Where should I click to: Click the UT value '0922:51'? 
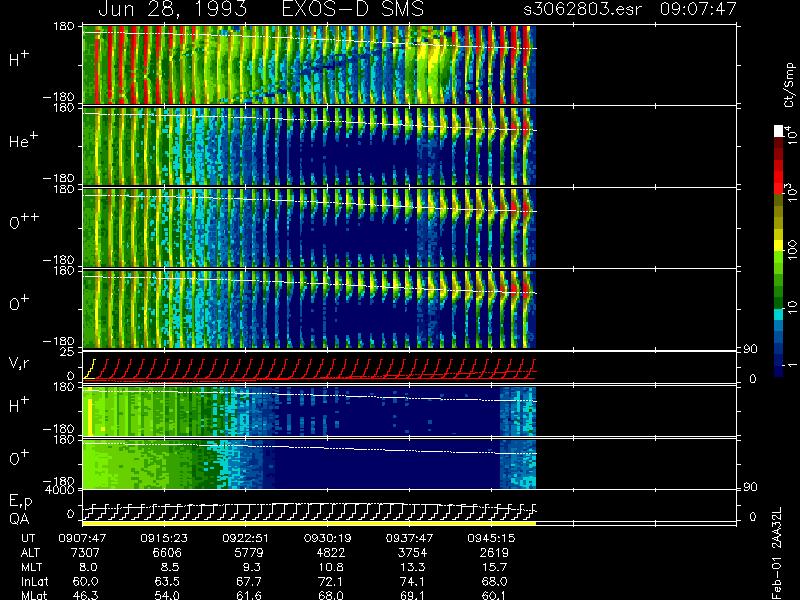(245, 538)
